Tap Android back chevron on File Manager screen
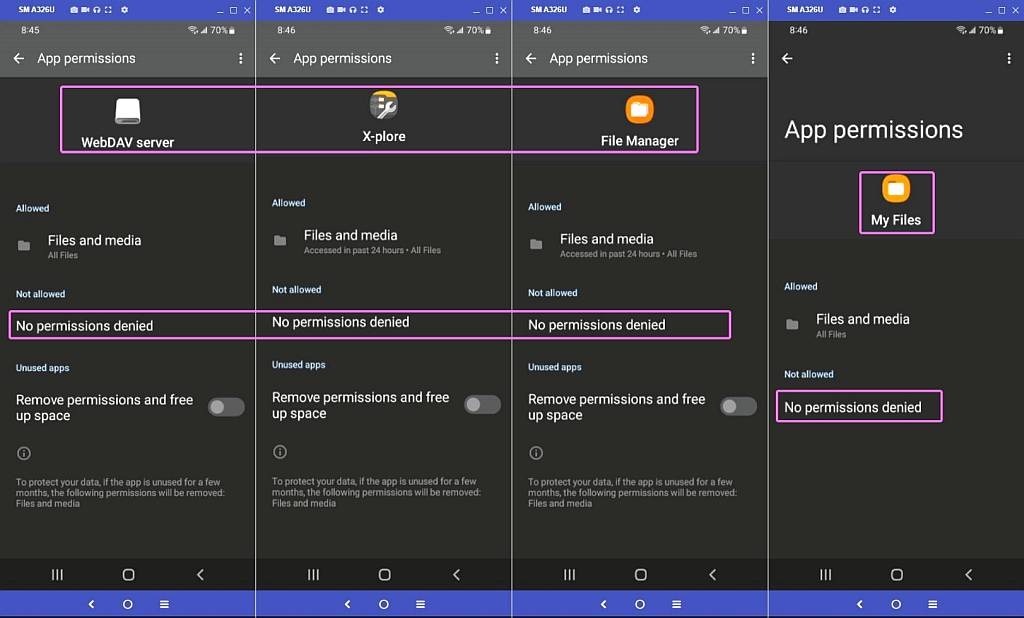1024x618 pixels. 712,574
